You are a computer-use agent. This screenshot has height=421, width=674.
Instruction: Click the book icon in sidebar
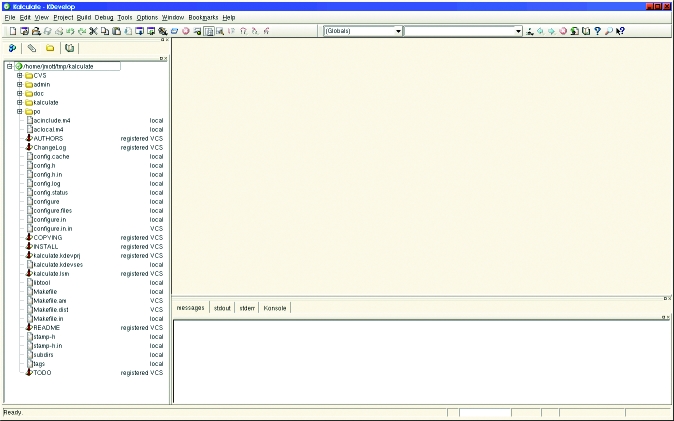(69, 47)
